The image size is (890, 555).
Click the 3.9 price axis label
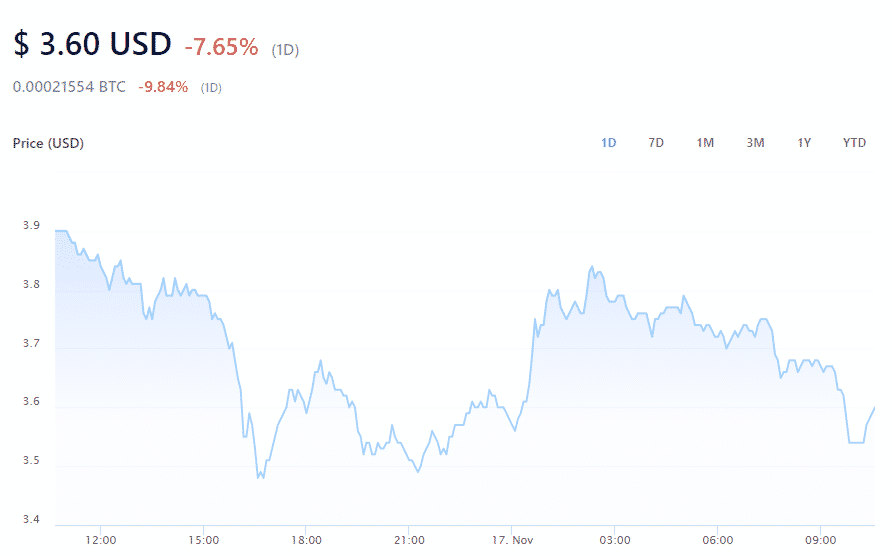coord(31,226)
